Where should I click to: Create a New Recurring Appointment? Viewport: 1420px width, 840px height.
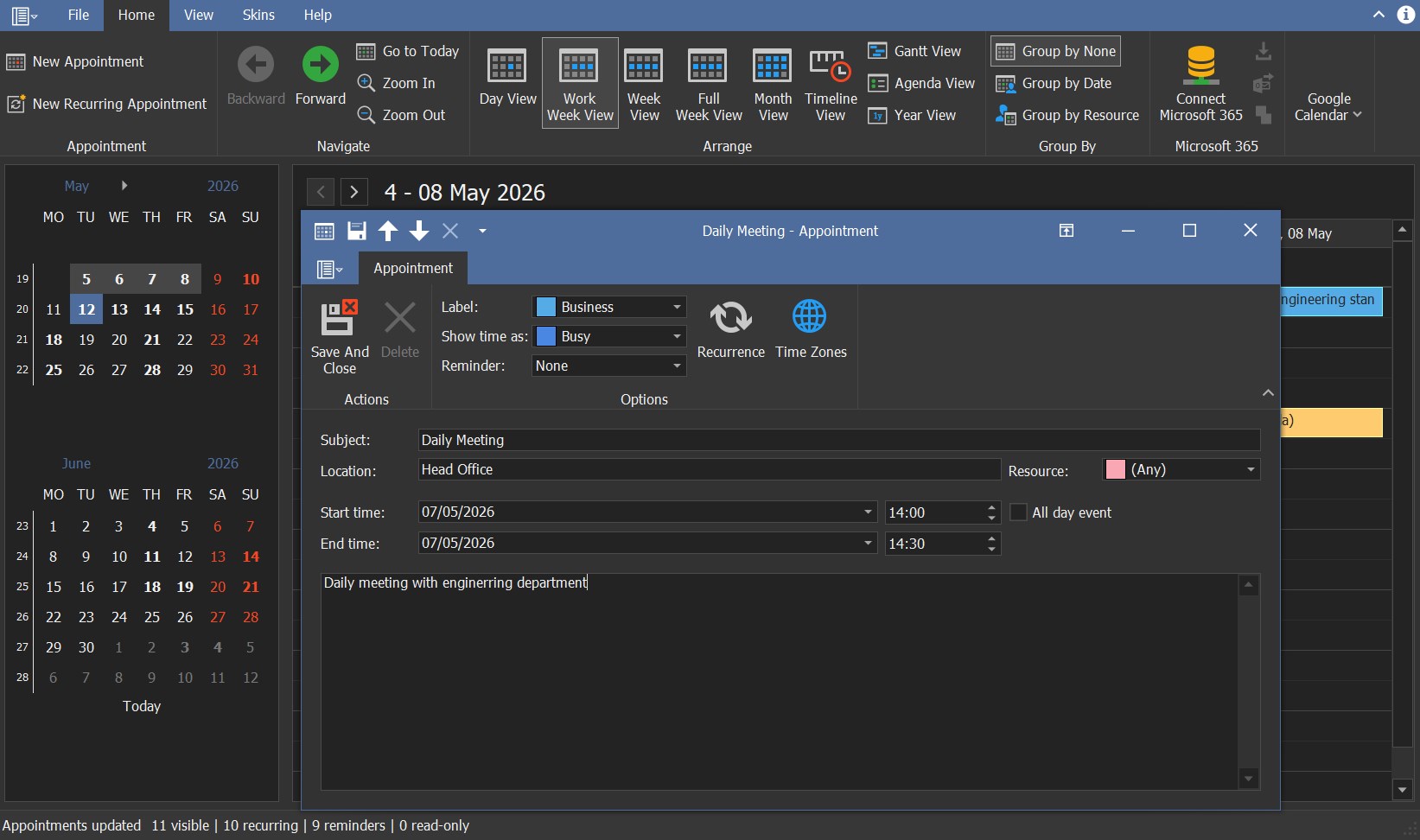click(107, 104)
